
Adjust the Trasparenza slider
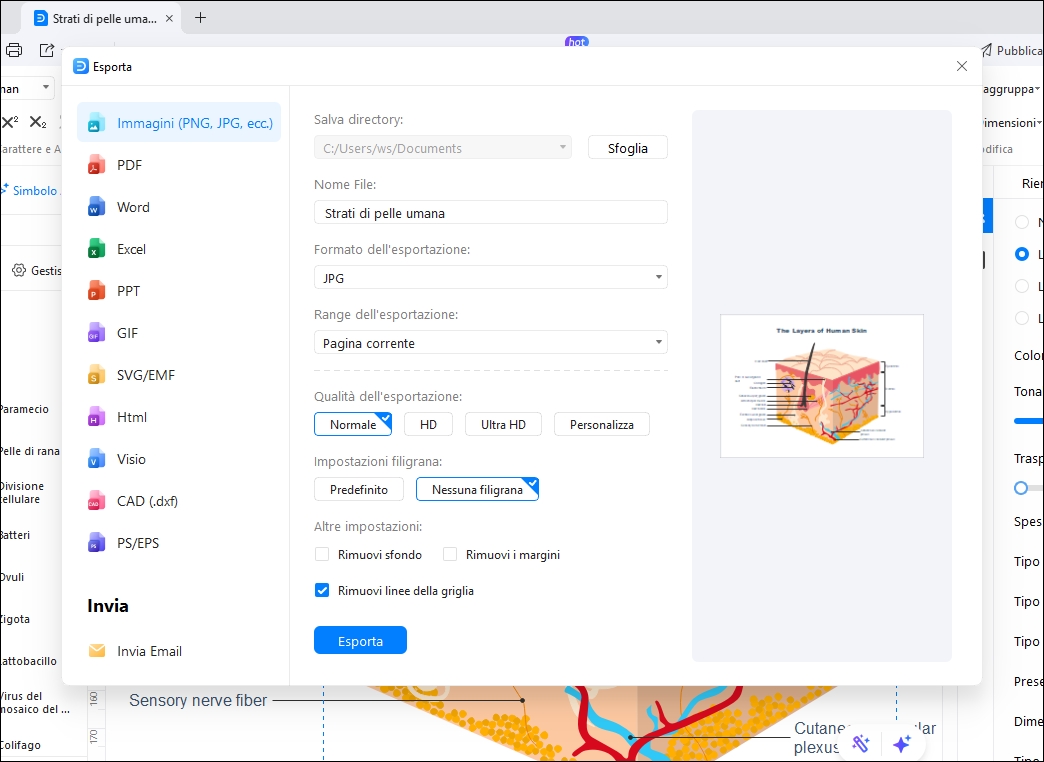1023,488
